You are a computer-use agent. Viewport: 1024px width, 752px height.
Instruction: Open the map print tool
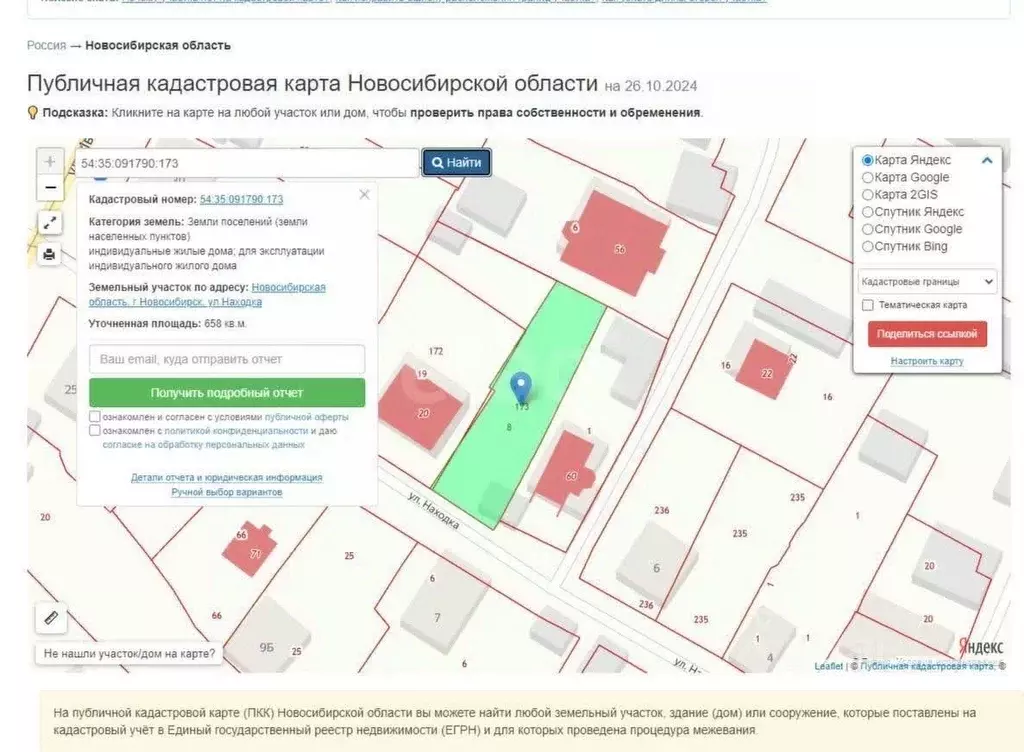[49, 254]
